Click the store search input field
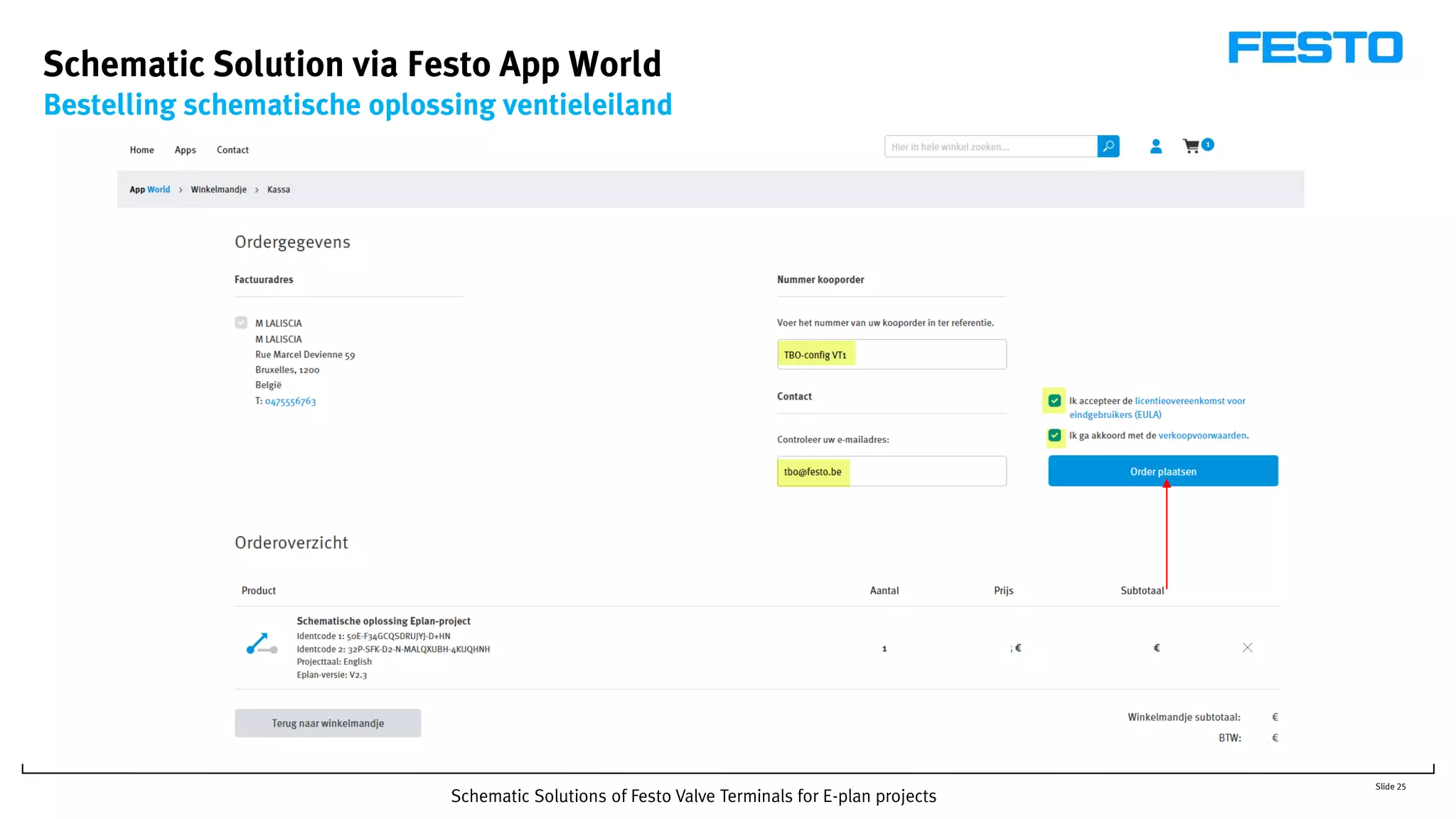1456x819 pixels. 990,147
